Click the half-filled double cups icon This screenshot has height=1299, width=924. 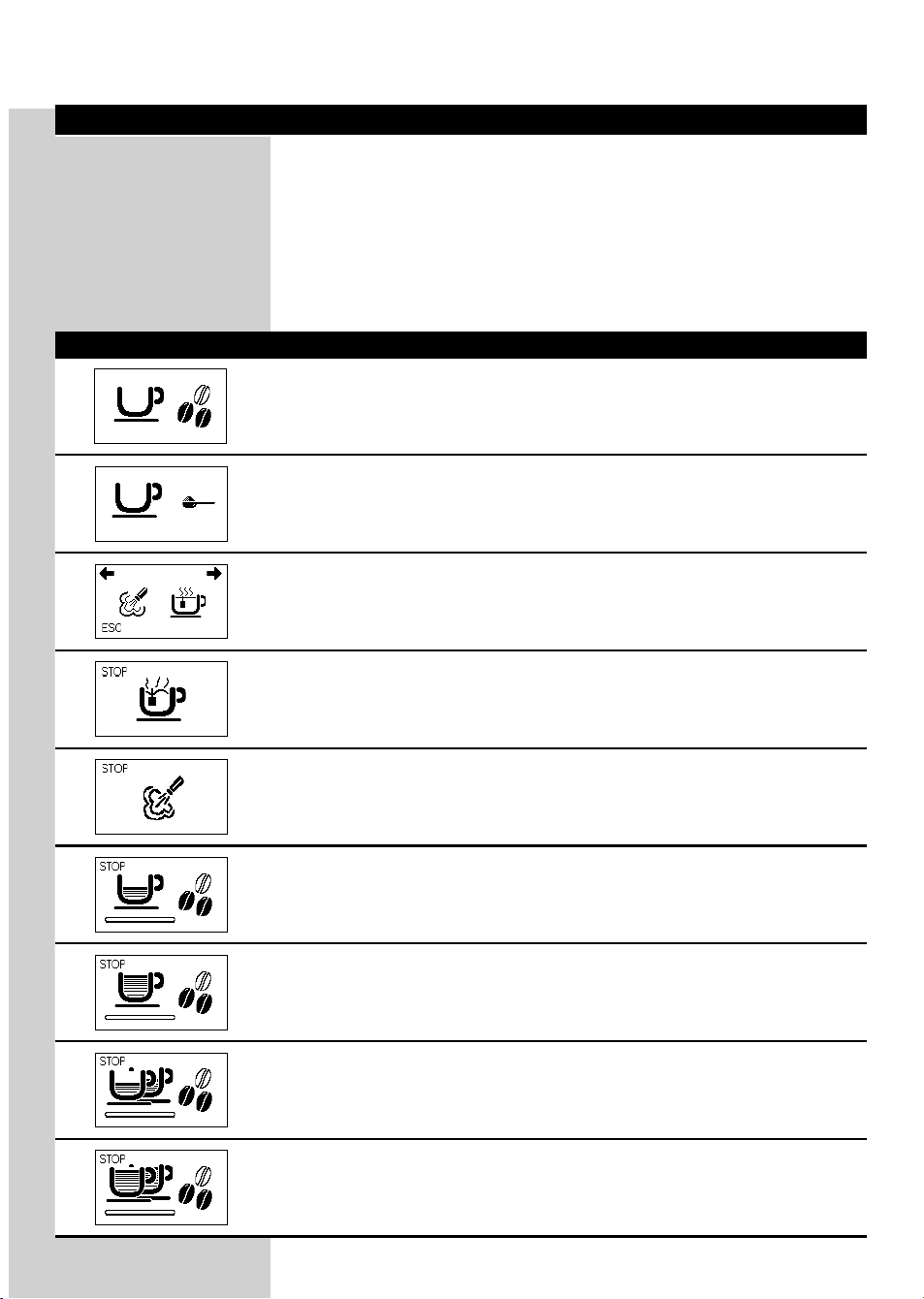[x=140, y=1085]
